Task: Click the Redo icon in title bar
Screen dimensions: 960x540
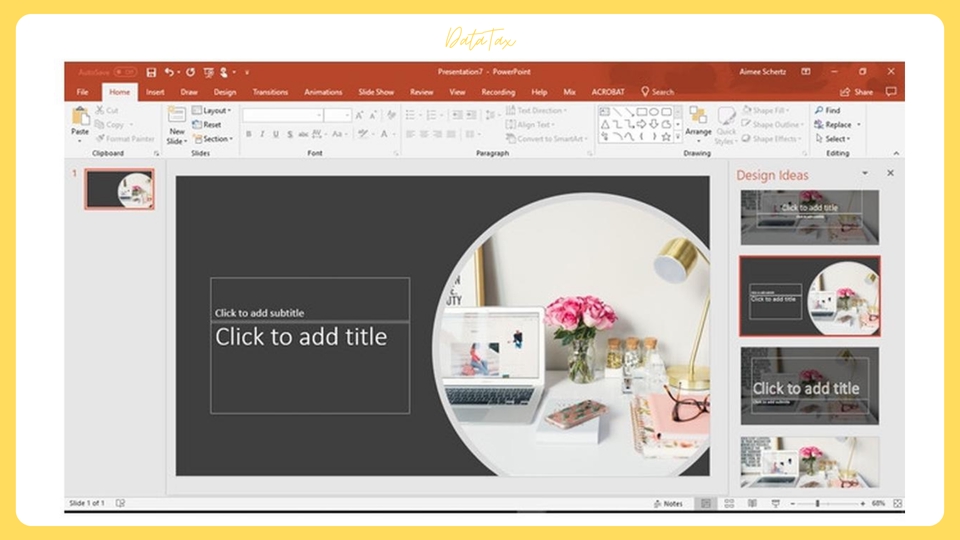Action: click(190, 72)
